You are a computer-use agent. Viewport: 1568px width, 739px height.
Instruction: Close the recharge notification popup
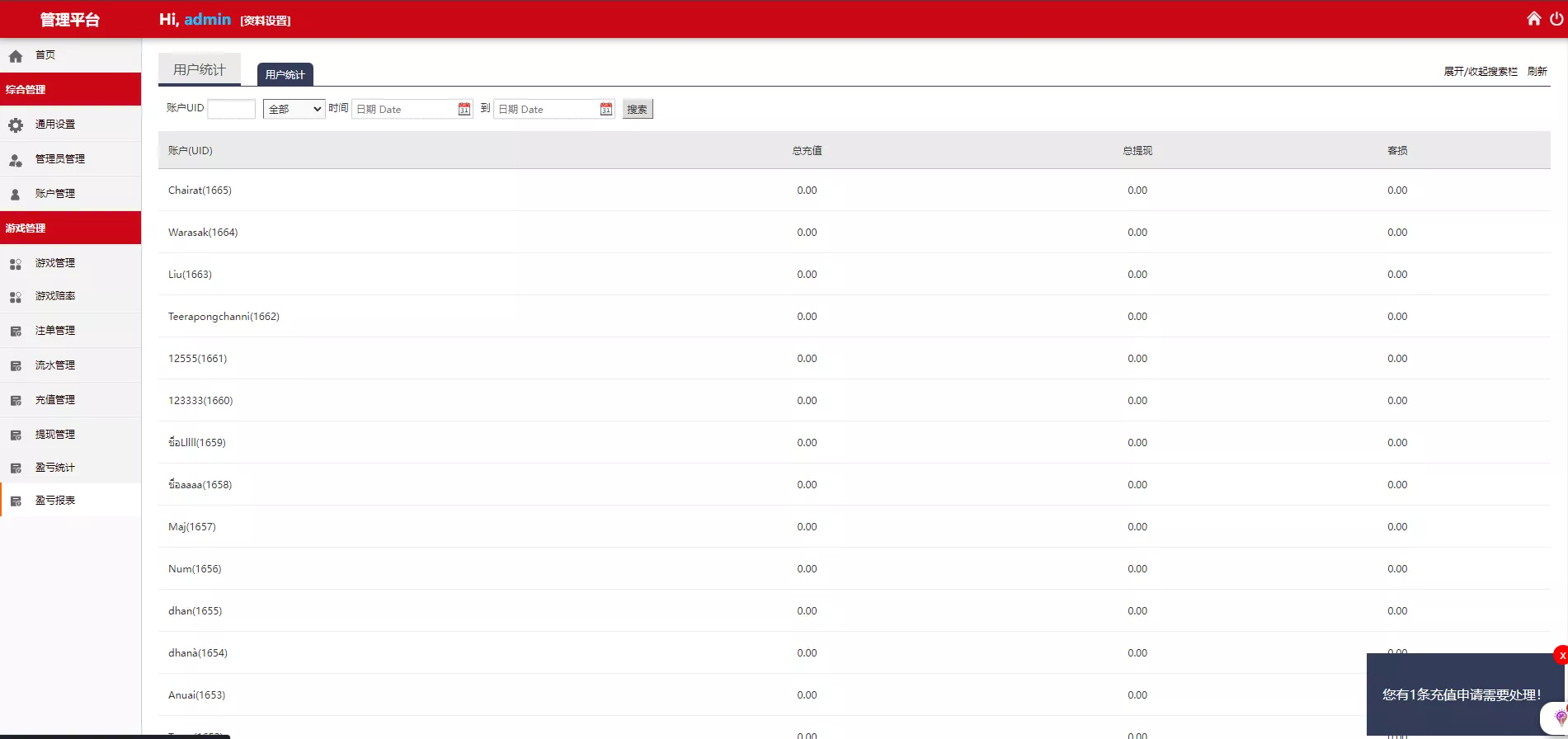(1561, 656)
